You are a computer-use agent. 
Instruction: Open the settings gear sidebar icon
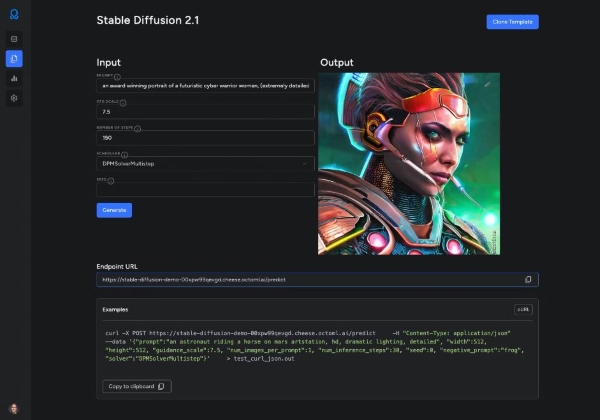[14, 98]
